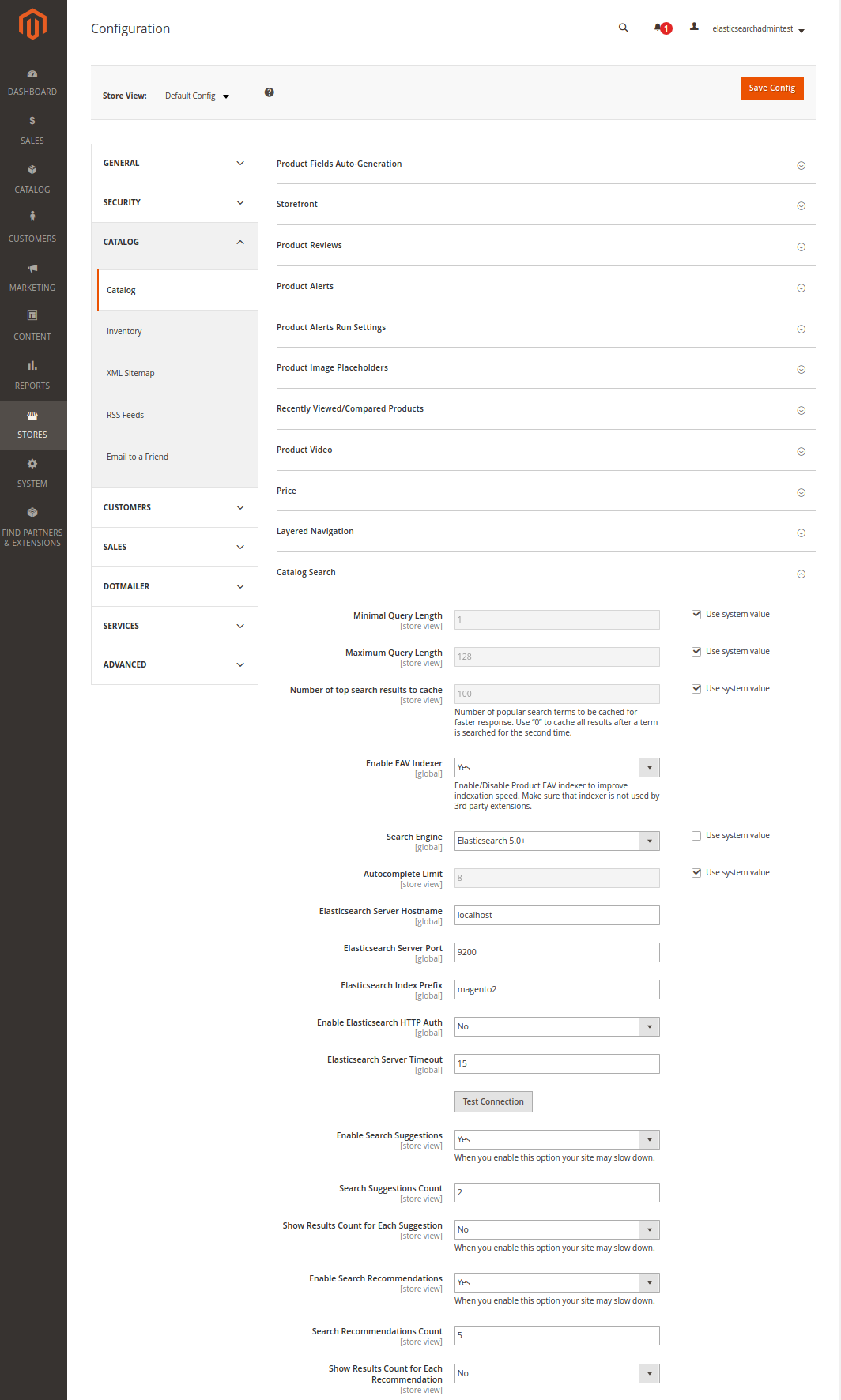
Task: Open Show Results Count for Each Suggestion dropdown
Action: pos(557,1229)
